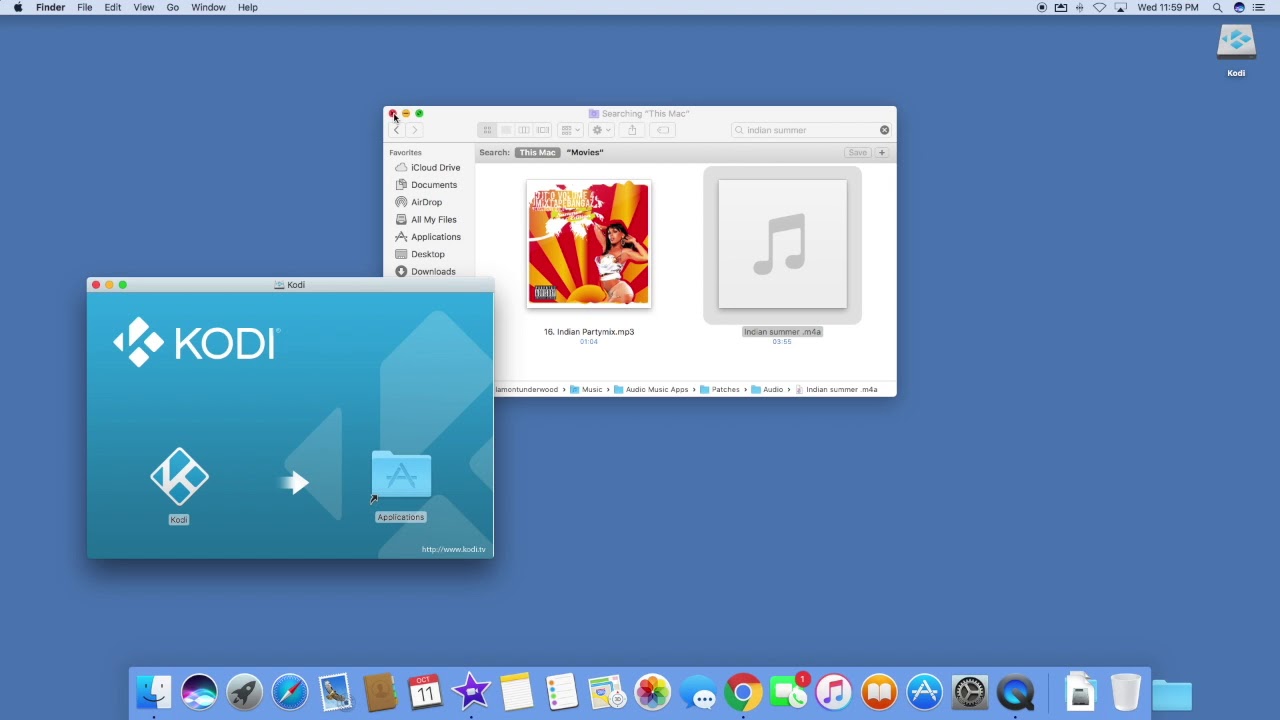Share selected file via Finder share button
1280x720 pixels.
(632, 130)
